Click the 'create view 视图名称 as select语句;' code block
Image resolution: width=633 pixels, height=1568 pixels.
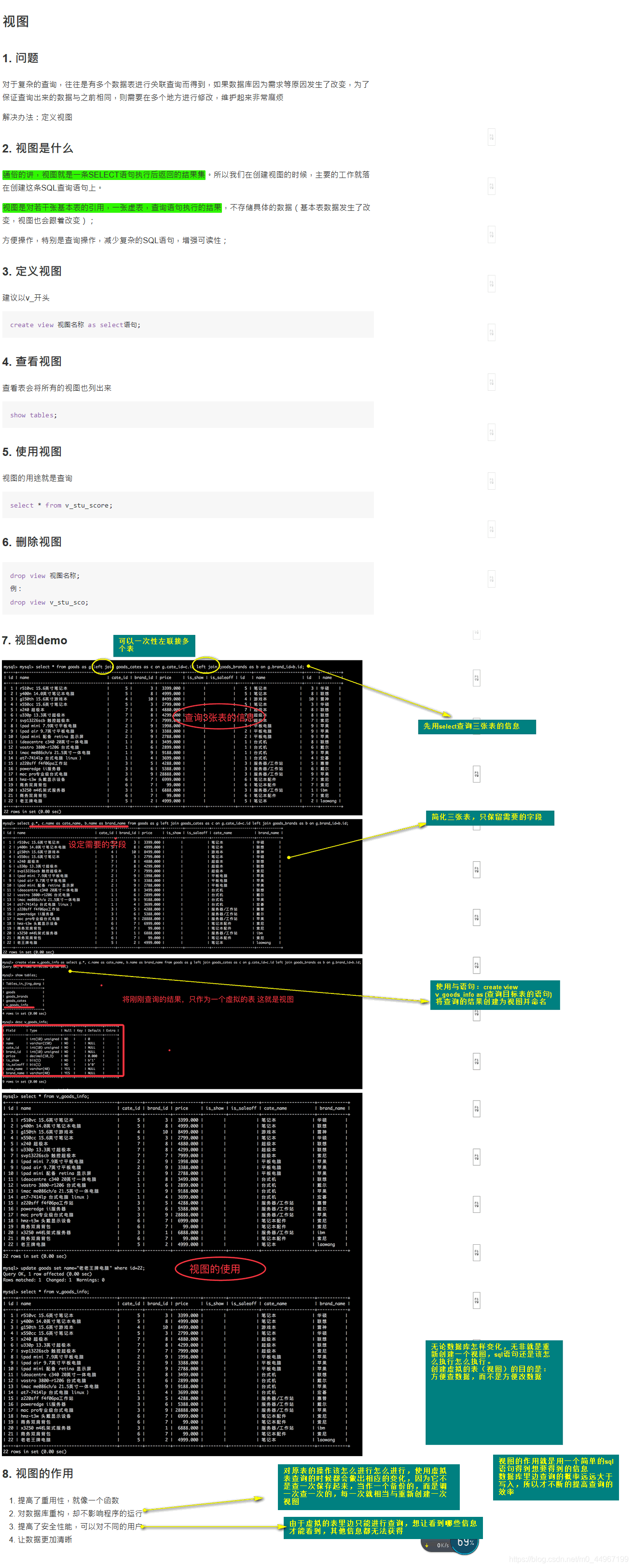[x=188, y=324]
